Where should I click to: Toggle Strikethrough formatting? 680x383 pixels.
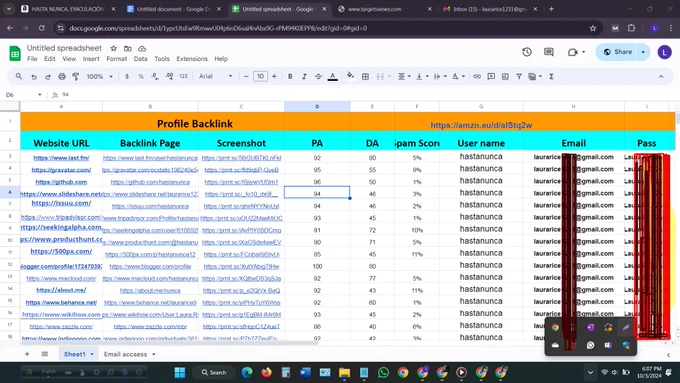pos(318,76)
